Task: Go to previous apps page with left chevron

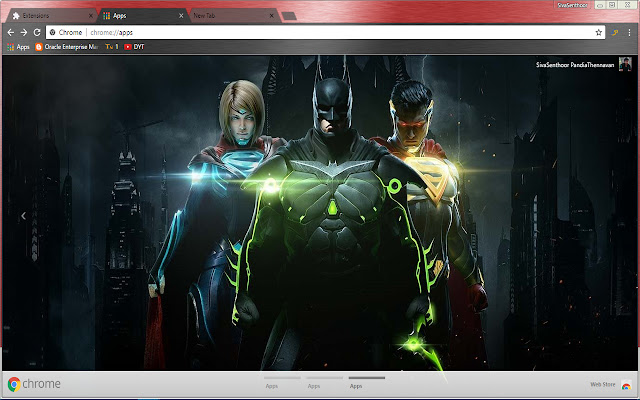Action: [x=24, y=216]
